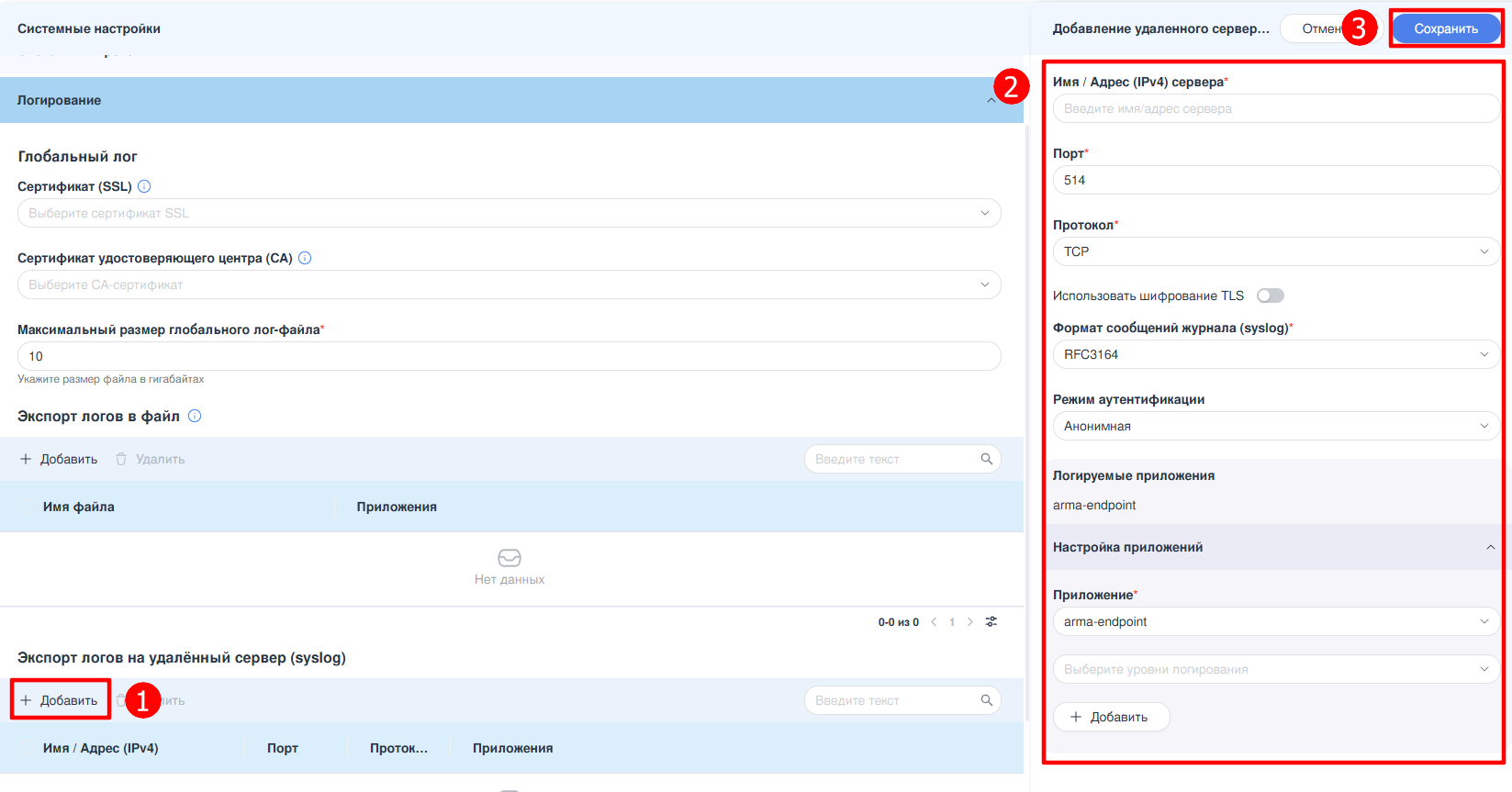Open the Выберите сертификат SSL dropdown
This screenshot has height=792, width=1512.
pyautogui.click(x=509, y=213)
